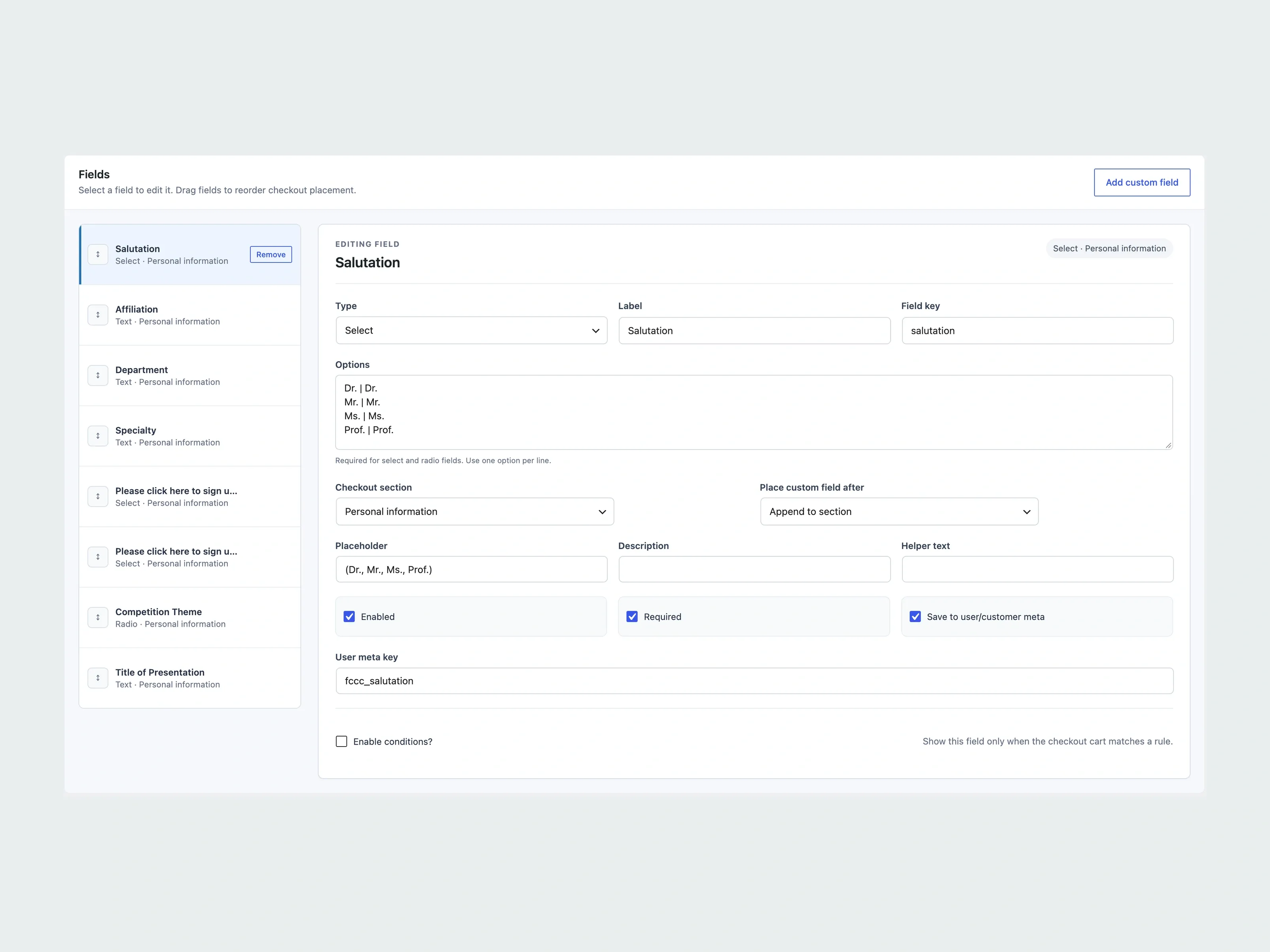Click the Add custom field button
1270x952 pixels.
point(1141,182)
